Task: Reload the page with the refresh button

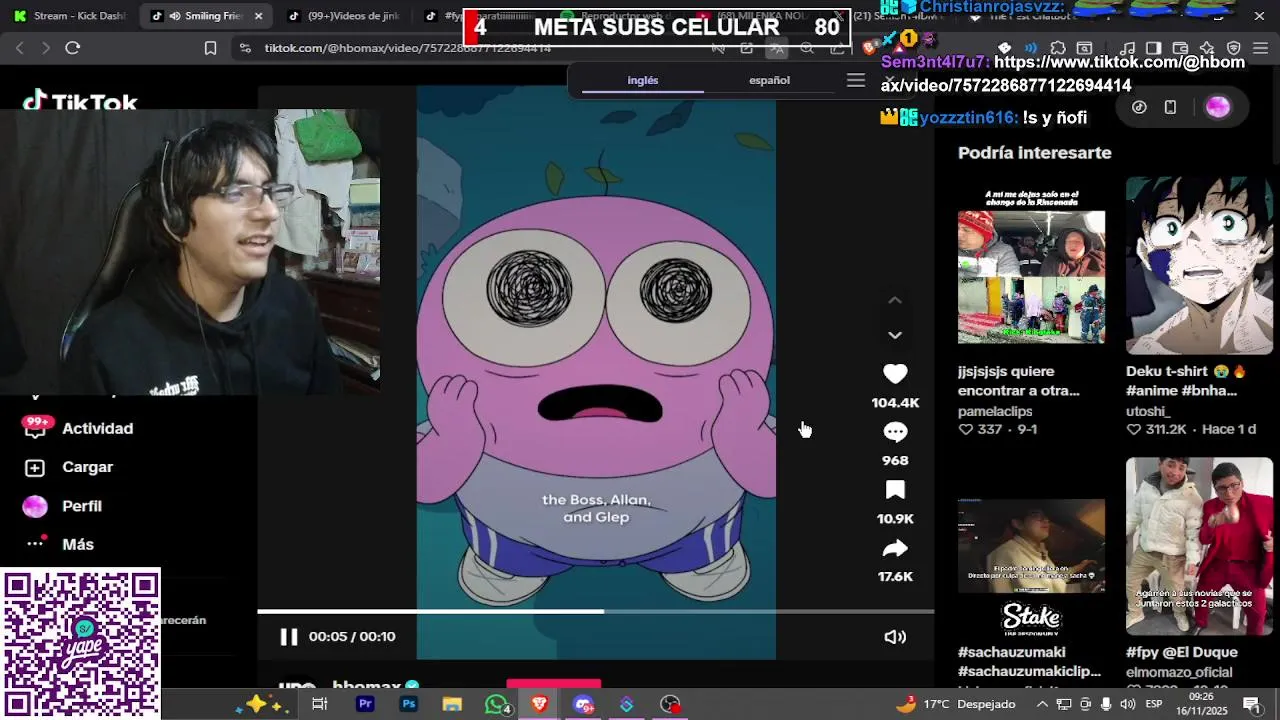Action: 72,48
